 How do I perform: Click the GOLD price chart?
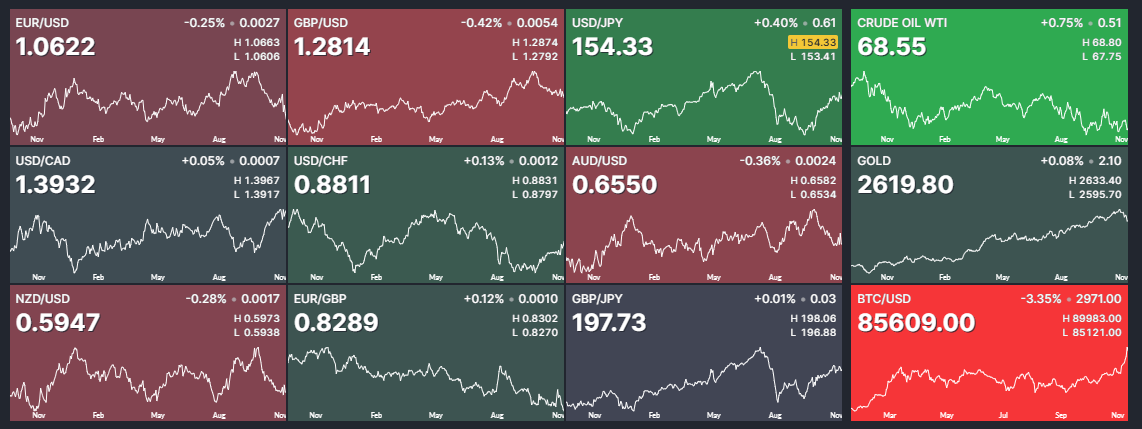coord(988,245)
